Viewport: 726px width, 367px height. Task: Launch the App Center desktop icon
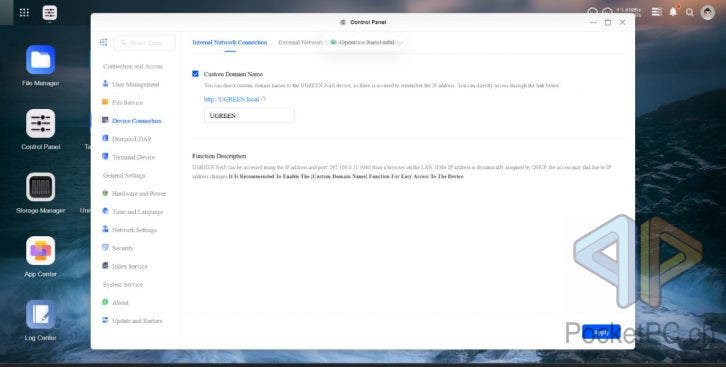pos(40,251)
